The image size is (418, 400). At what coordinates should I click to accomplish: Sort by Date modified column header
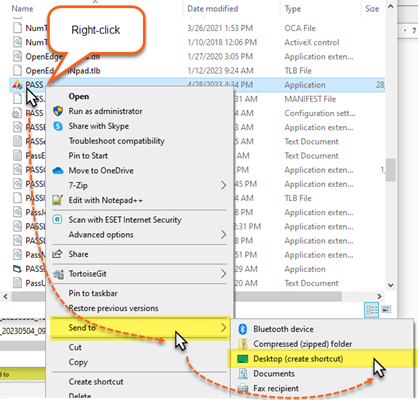[x=213, y=9]
